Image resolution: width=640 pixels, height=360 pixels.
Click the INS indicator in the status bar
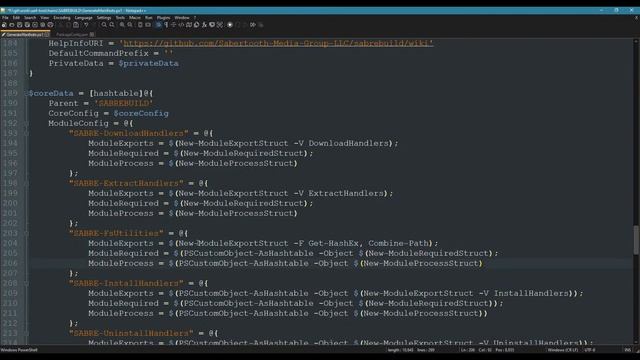(627, 350)
